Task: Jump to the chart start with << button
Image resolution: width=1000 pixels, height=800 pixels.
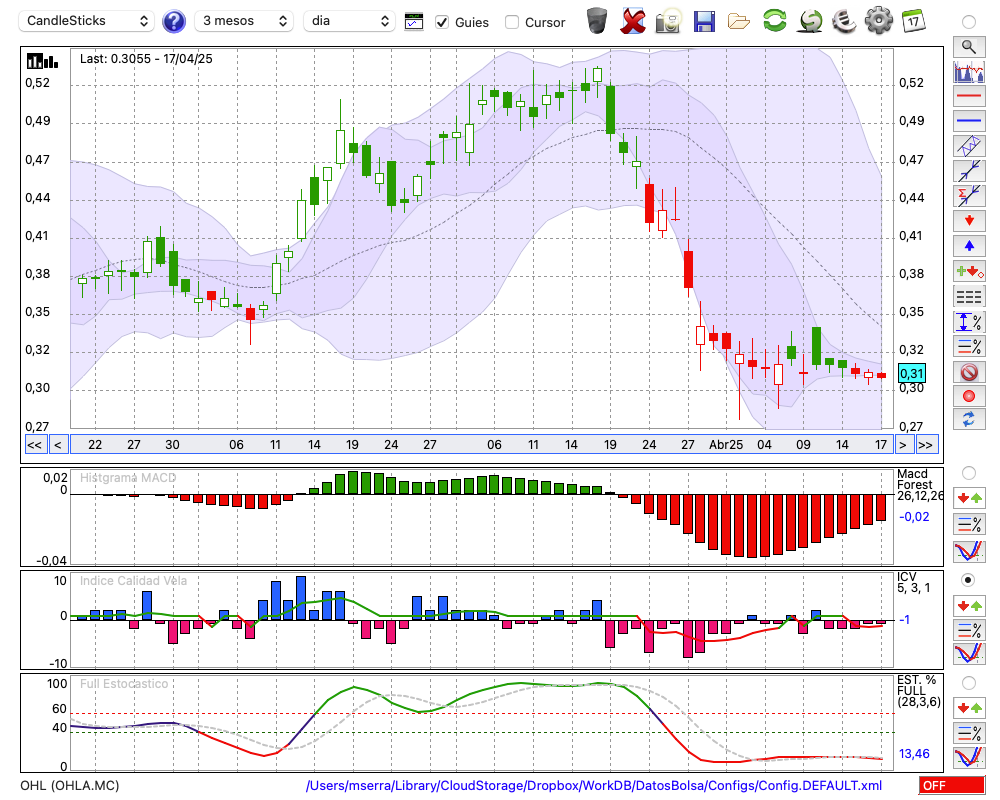Action: (34, 445)
